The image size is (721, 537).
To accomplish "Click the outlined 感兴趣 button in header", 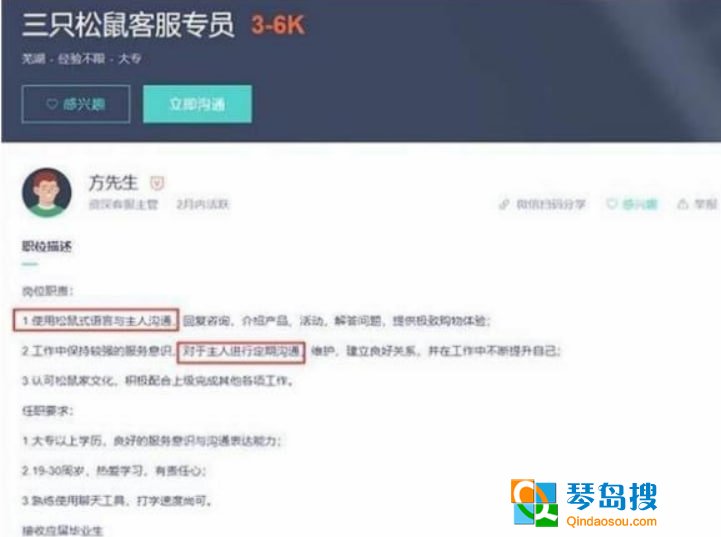I will pyautogui.click(x=76, y=104).
